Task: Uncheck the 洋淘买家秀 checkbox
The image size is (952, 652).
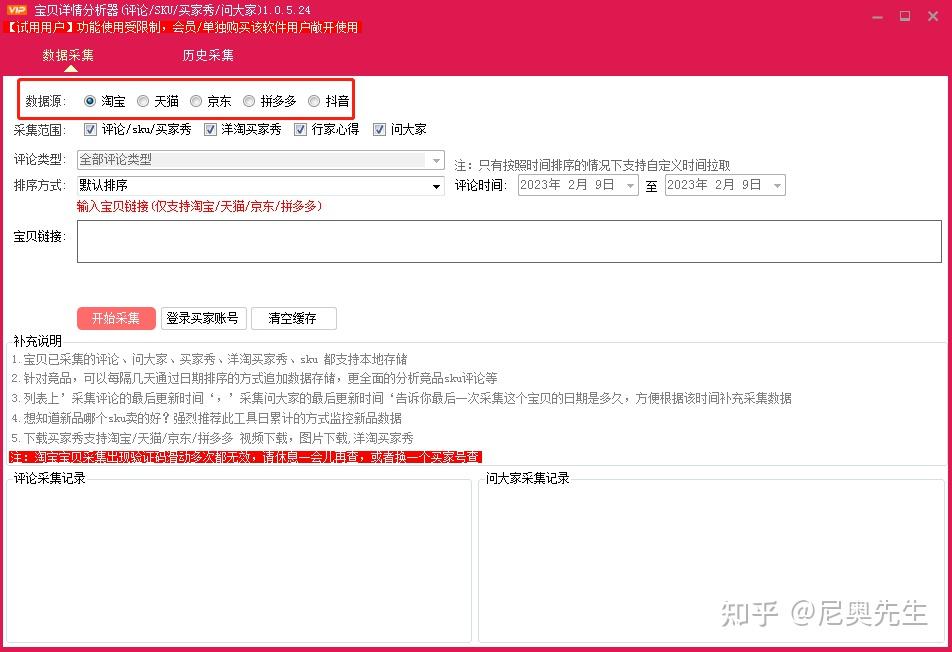Action: [210, 129]
